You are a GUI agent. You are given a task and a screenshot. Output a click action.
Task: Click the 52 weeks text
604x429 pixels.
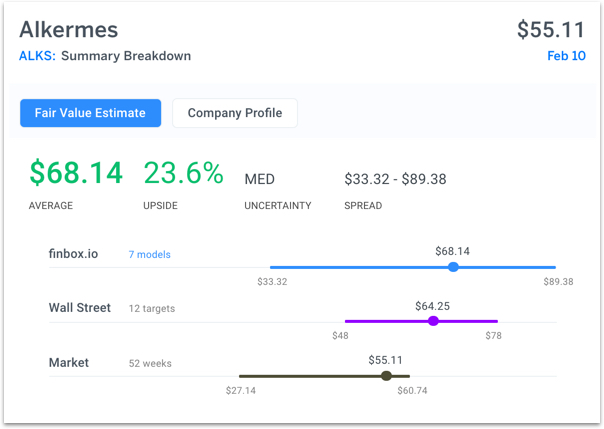coord(150,364)
